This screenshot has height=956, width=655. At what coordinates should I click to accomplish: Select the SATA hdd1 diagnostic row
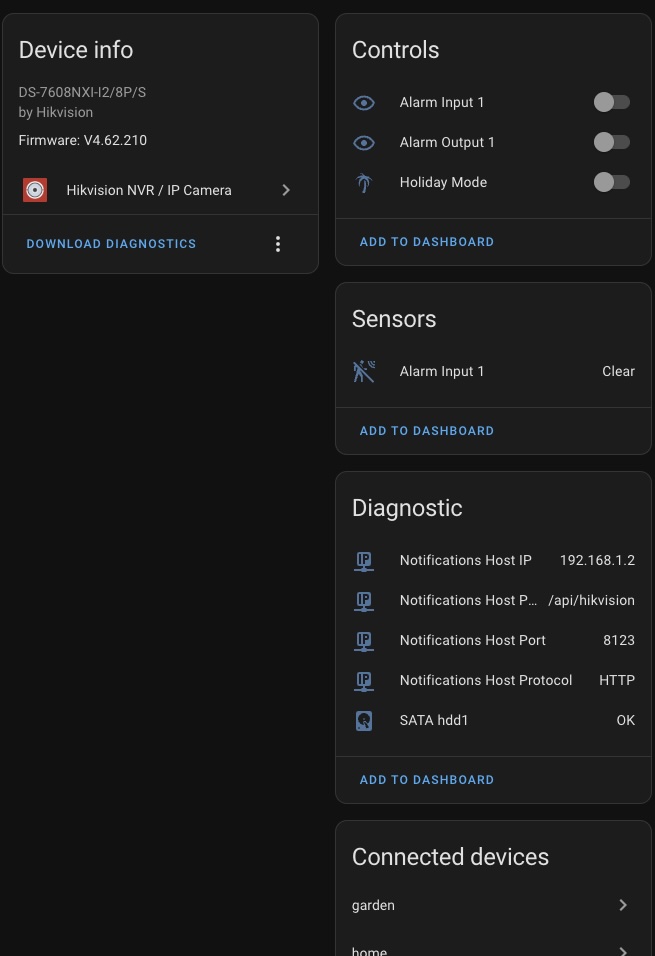point(493,720)
